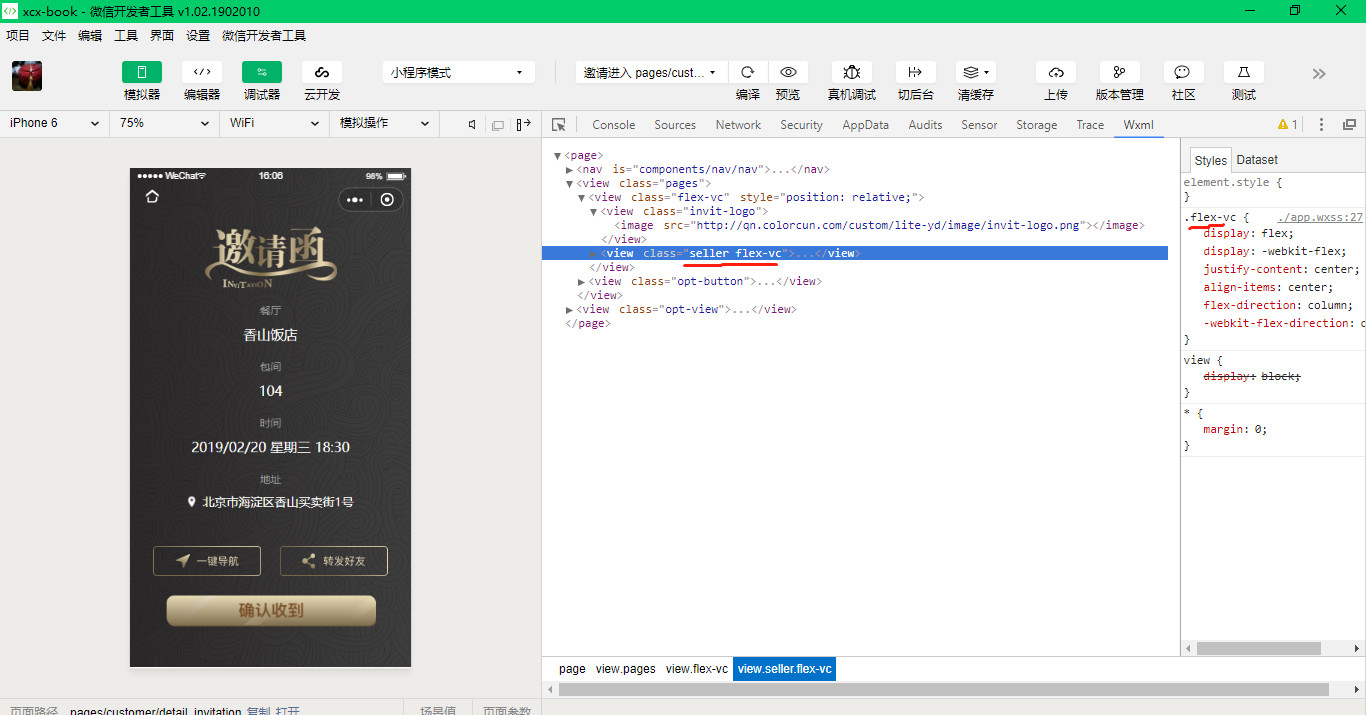Click view.pages in the breadcrumb
Viewport: 1366px width, 715px height.
626,669
